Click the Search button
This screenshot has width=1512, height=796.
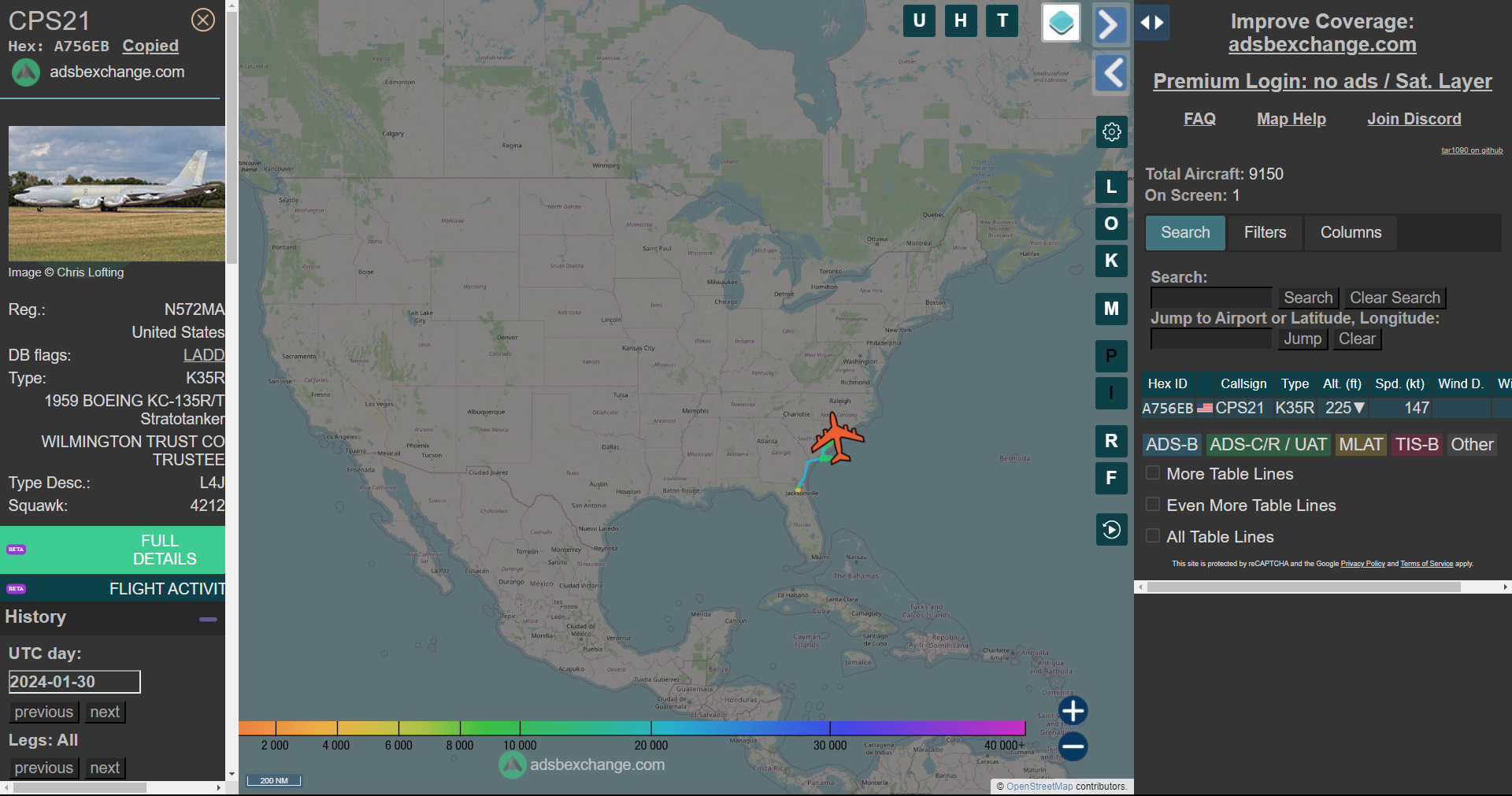pos(1308,298)
